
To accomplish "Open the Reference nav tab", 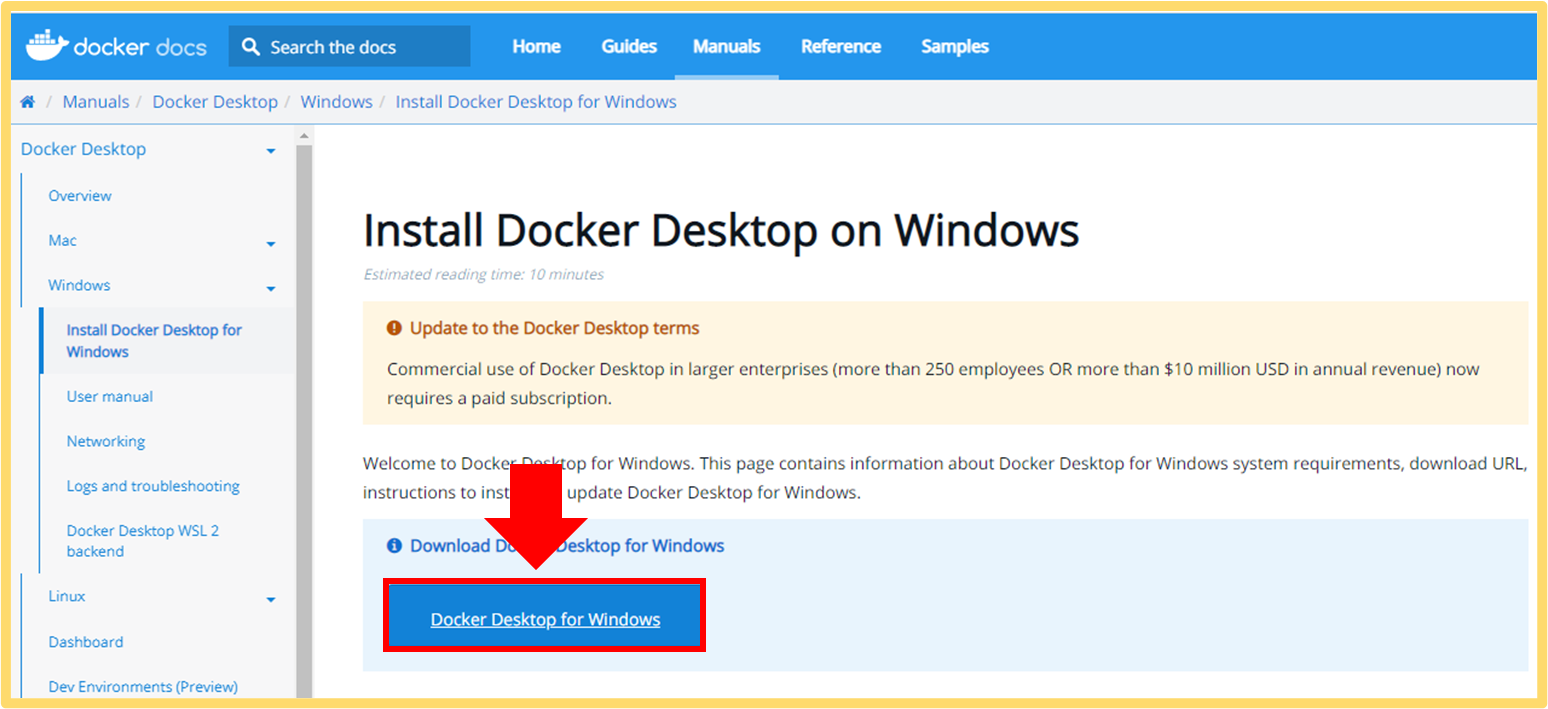I will click(x=841, y=46).
